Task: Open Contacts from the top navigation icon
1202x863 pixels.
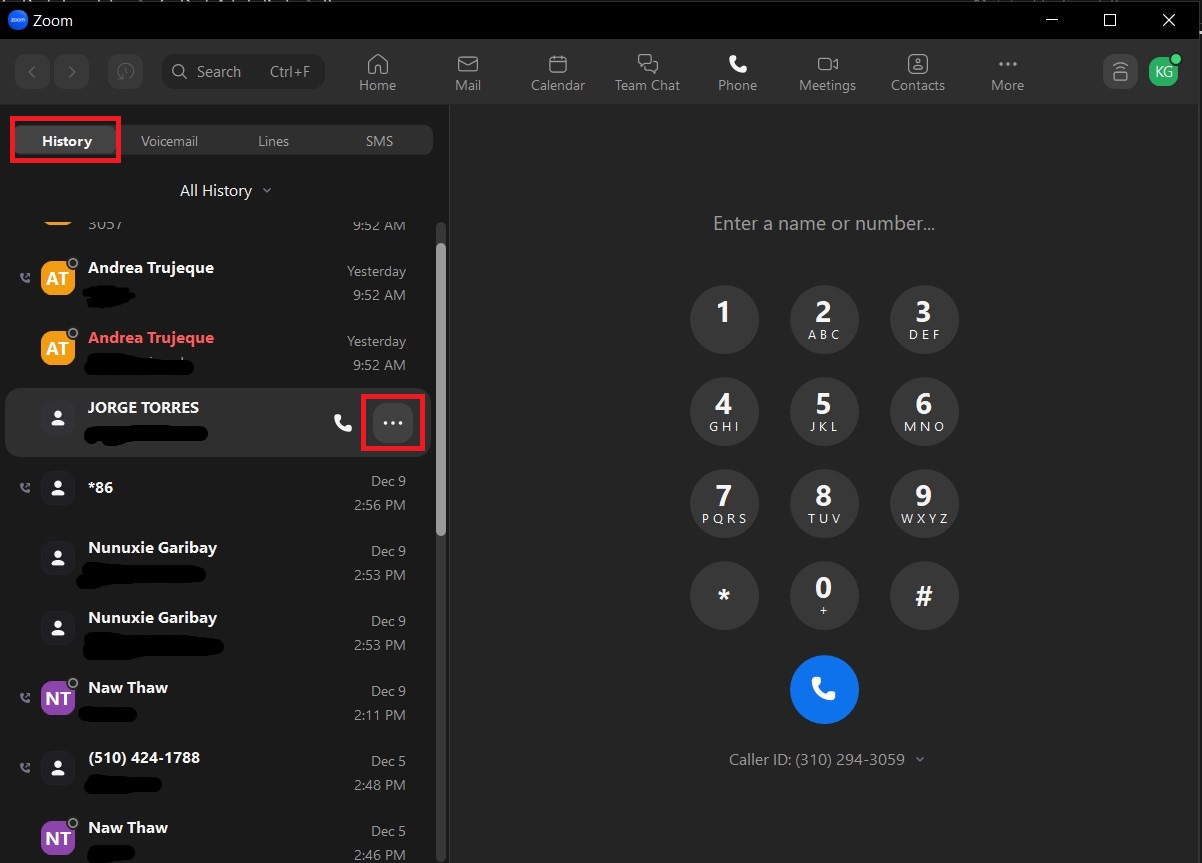Action: [917, 62]
